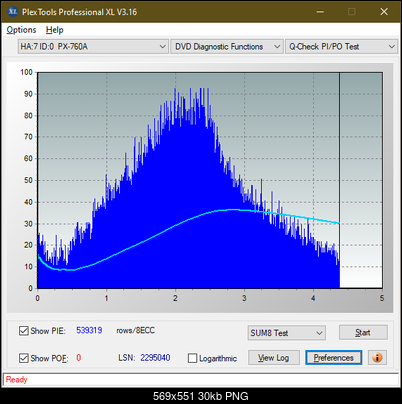This screenshot has width=402, height=404.
Task: Click the POF value 0
Action: (x=79, y=358)
